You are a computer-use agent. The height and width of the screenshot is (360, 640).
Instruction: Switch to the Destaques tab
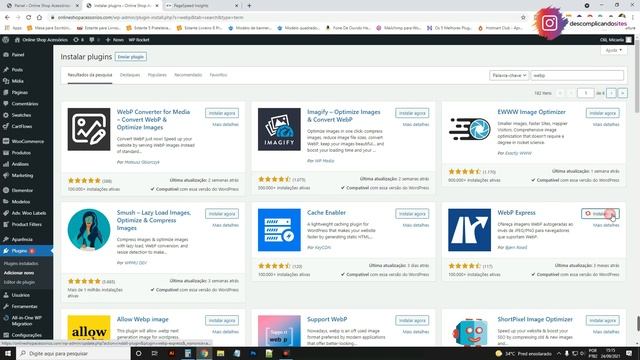point(130,75)
